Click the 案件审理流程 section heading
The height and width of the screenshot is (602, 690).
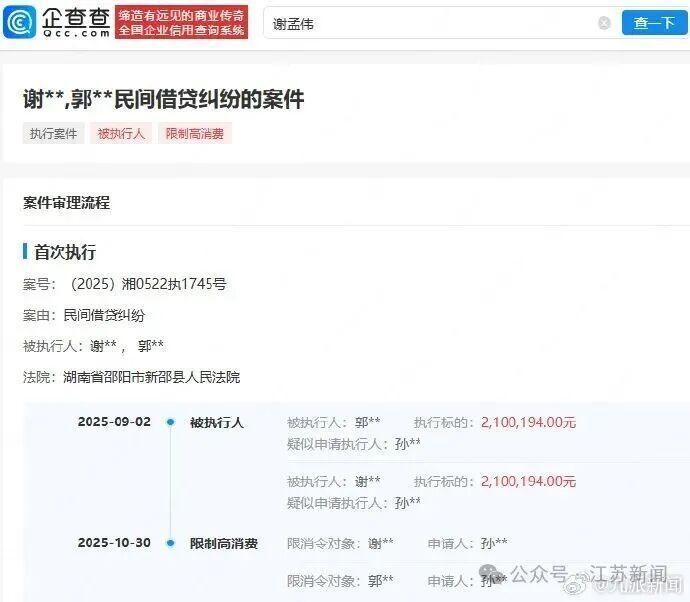pos(66,202)
